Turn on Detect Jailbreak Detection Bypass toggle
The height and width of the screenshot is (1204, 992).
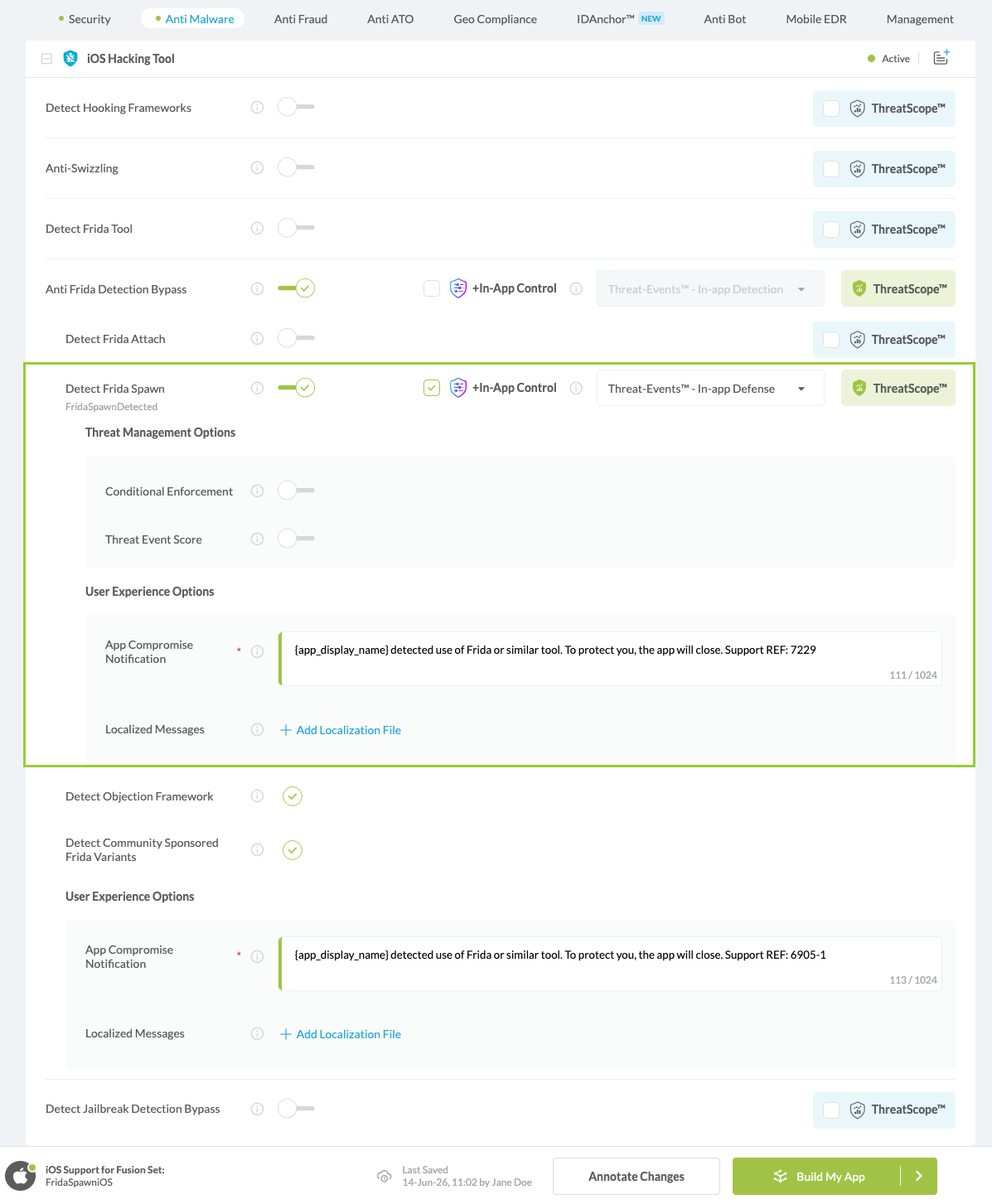point(296,1109)
